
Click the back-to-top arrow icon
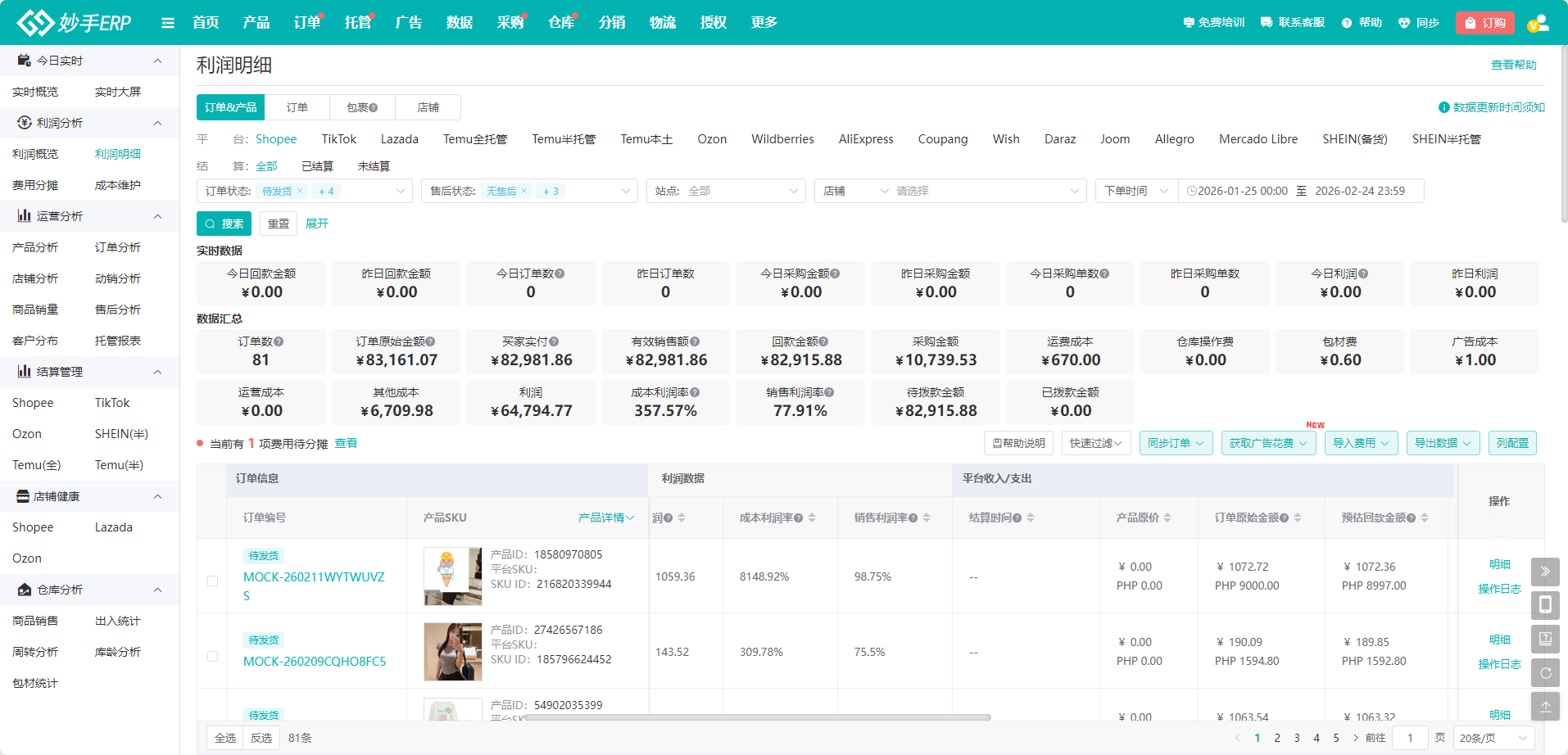1545,707
